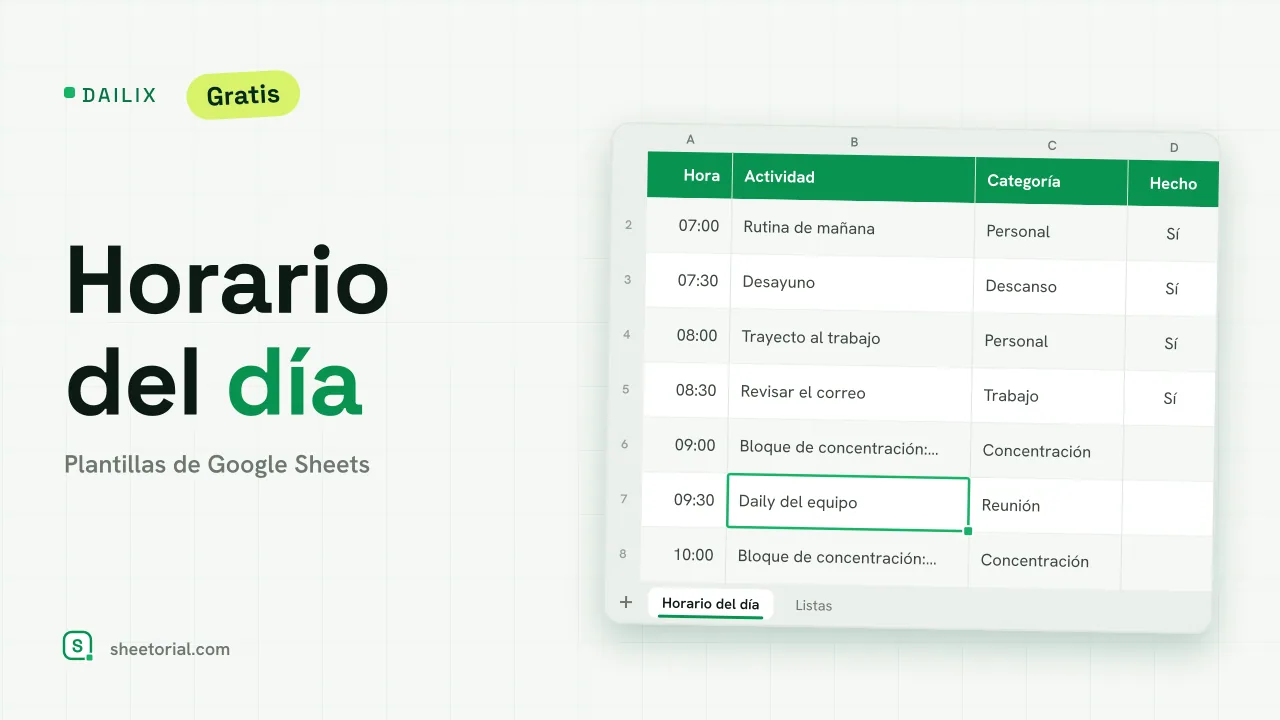This screenshot has width=1280, height=720.
Task: Select row 6 number header
Action: coord(624,444)
